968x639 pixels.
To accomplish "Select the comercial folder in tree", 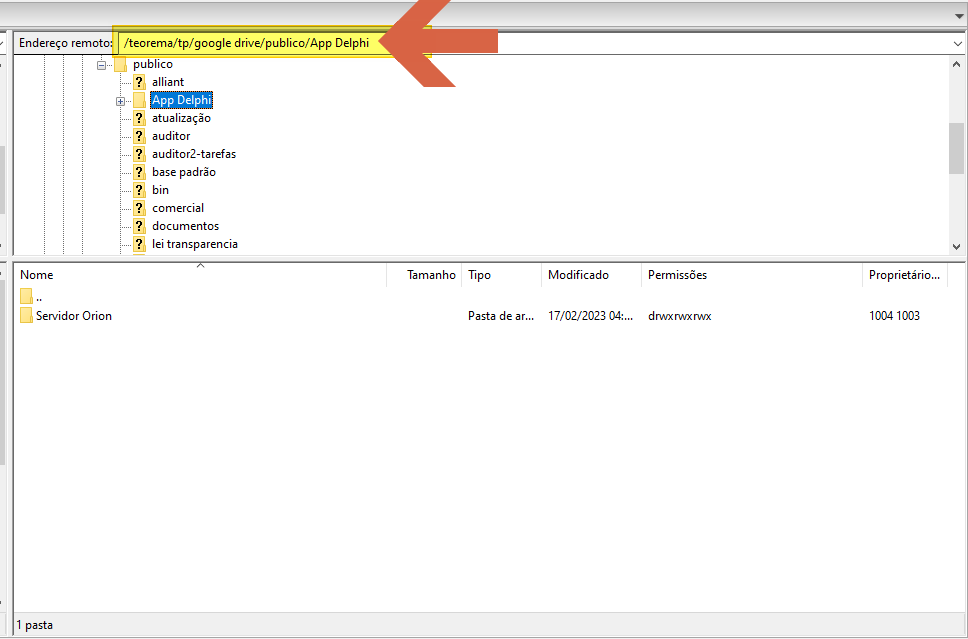I will 178,208.
